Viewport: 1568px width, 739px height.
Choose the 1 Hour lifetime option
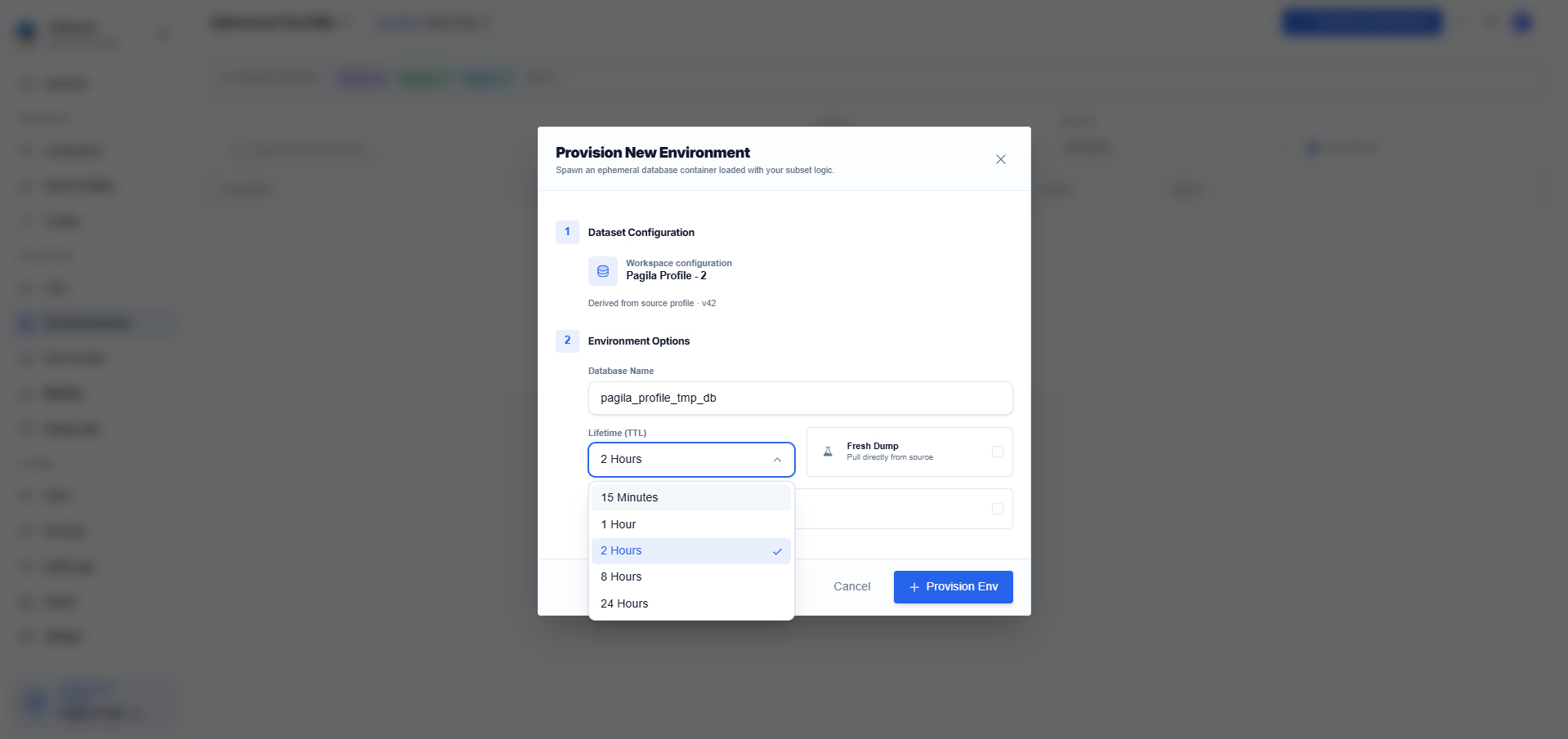pyautogui.click(x=691, y=524)
